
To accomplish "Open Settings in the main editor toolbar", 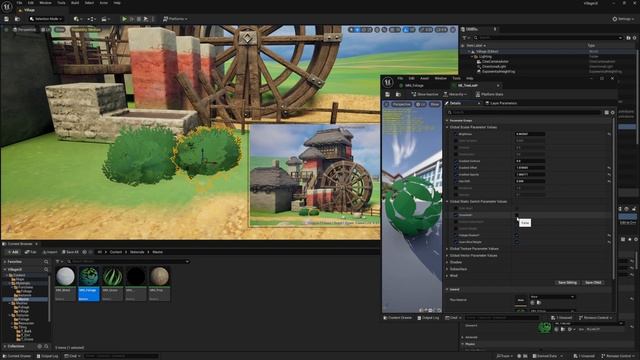I will pos(623,19).
